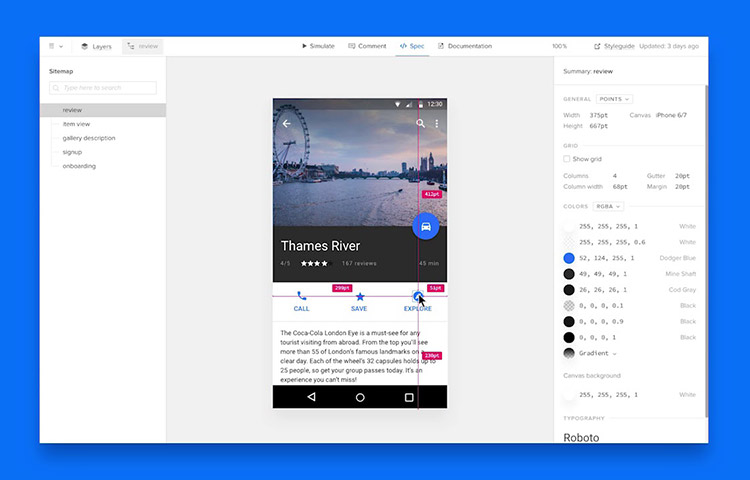Switch to Comment mode
The height and width of the screenshot is (480, 750).
pos(367,46)
